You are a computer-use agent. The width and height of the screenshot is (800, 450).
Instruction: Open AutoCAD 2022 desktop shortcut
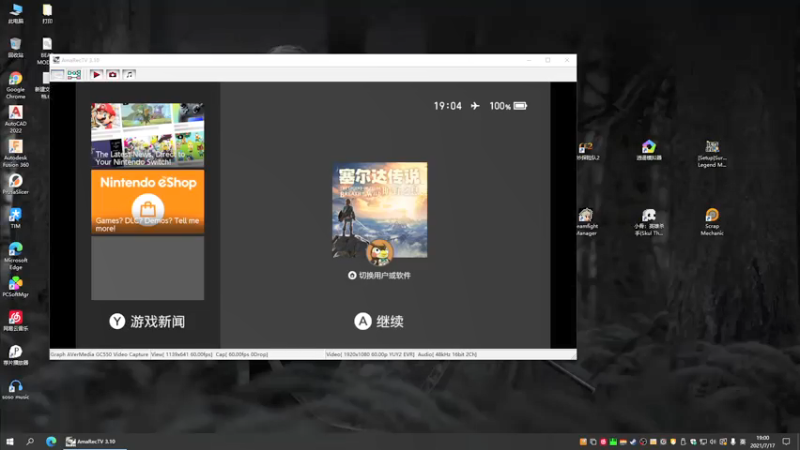click(x=15, y=119)
